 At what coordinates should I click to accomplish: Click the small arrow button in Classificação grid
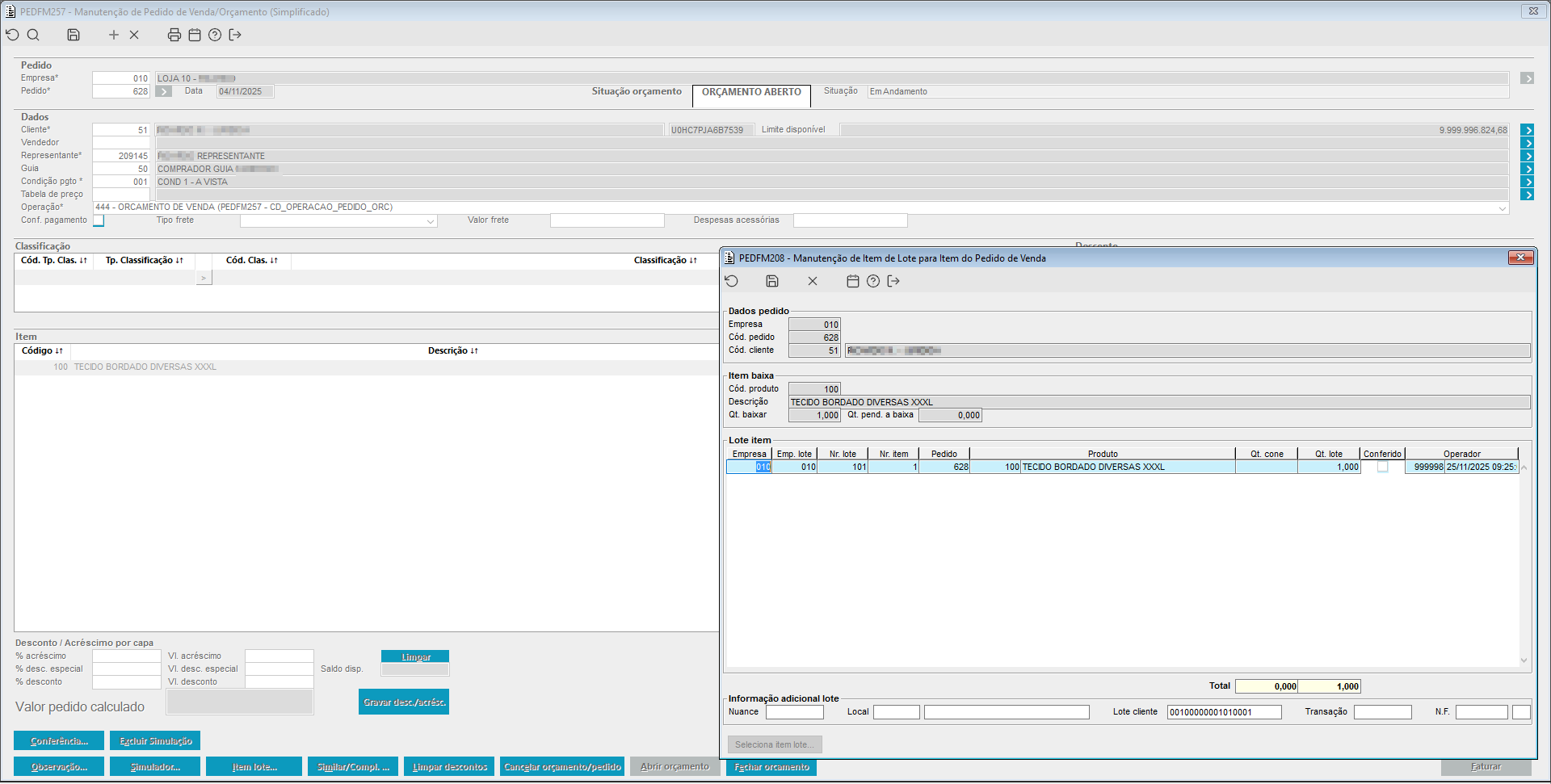[x=204, y=278]
